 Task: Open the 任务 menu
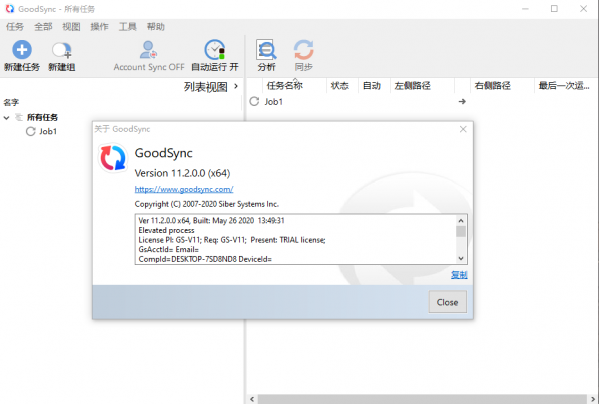[15, 26]
